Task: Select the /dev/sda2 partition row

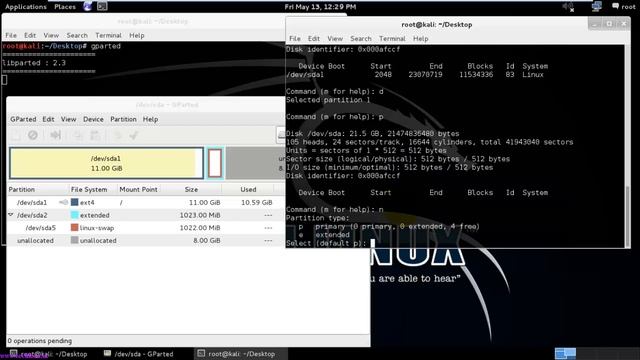Action: click(146, 215)
